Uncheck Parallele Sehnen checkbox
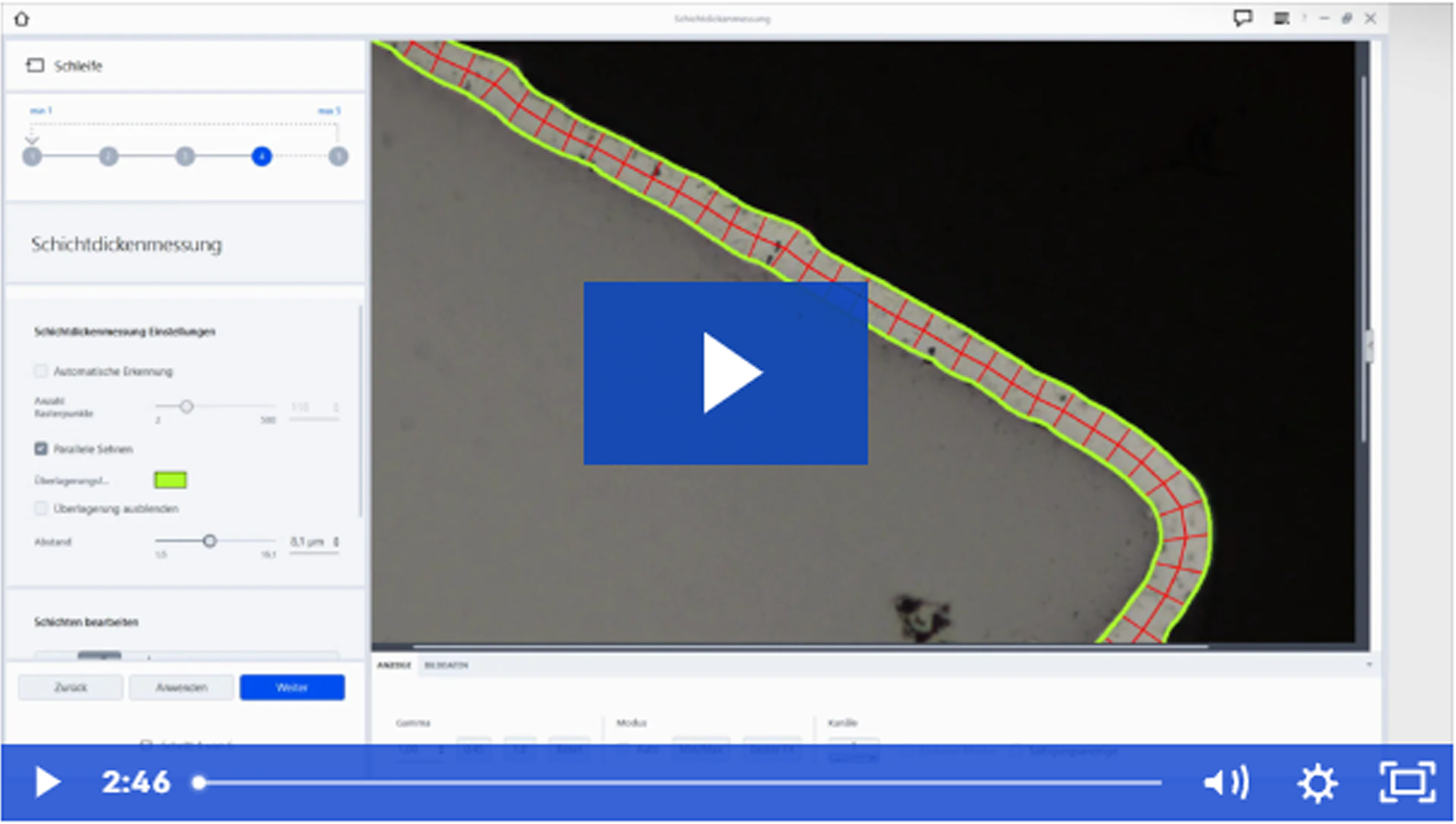 (41, 449)
